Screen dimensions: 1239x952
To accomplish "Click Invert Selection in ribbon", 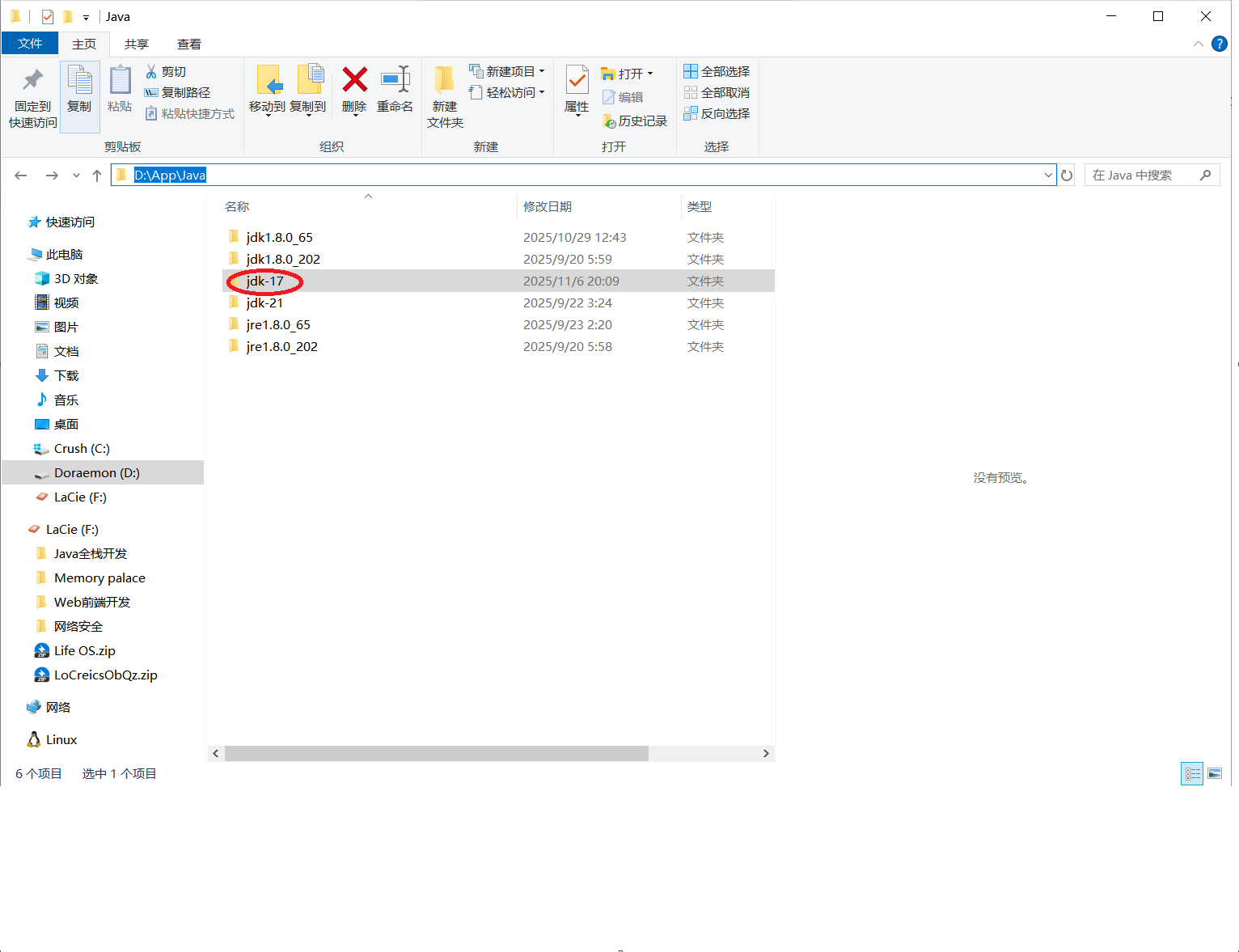I will (x=717, y=114).
